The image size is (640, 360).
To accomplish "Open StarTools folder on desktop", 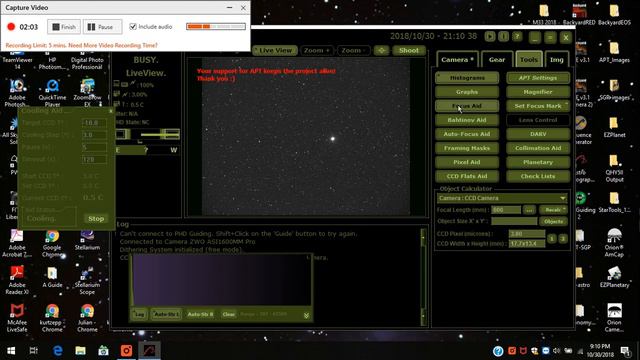I will pyautogui.click(x=614, y=202).
